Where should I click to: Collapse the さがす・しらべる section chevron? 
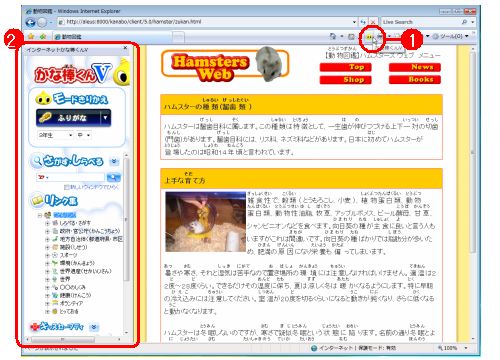click(114, 161)
